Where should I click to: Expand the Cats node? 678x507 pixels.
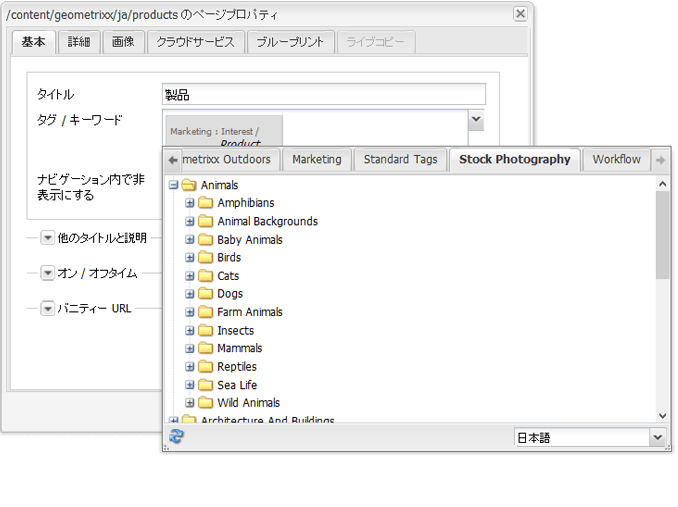[x=189, y=276]
